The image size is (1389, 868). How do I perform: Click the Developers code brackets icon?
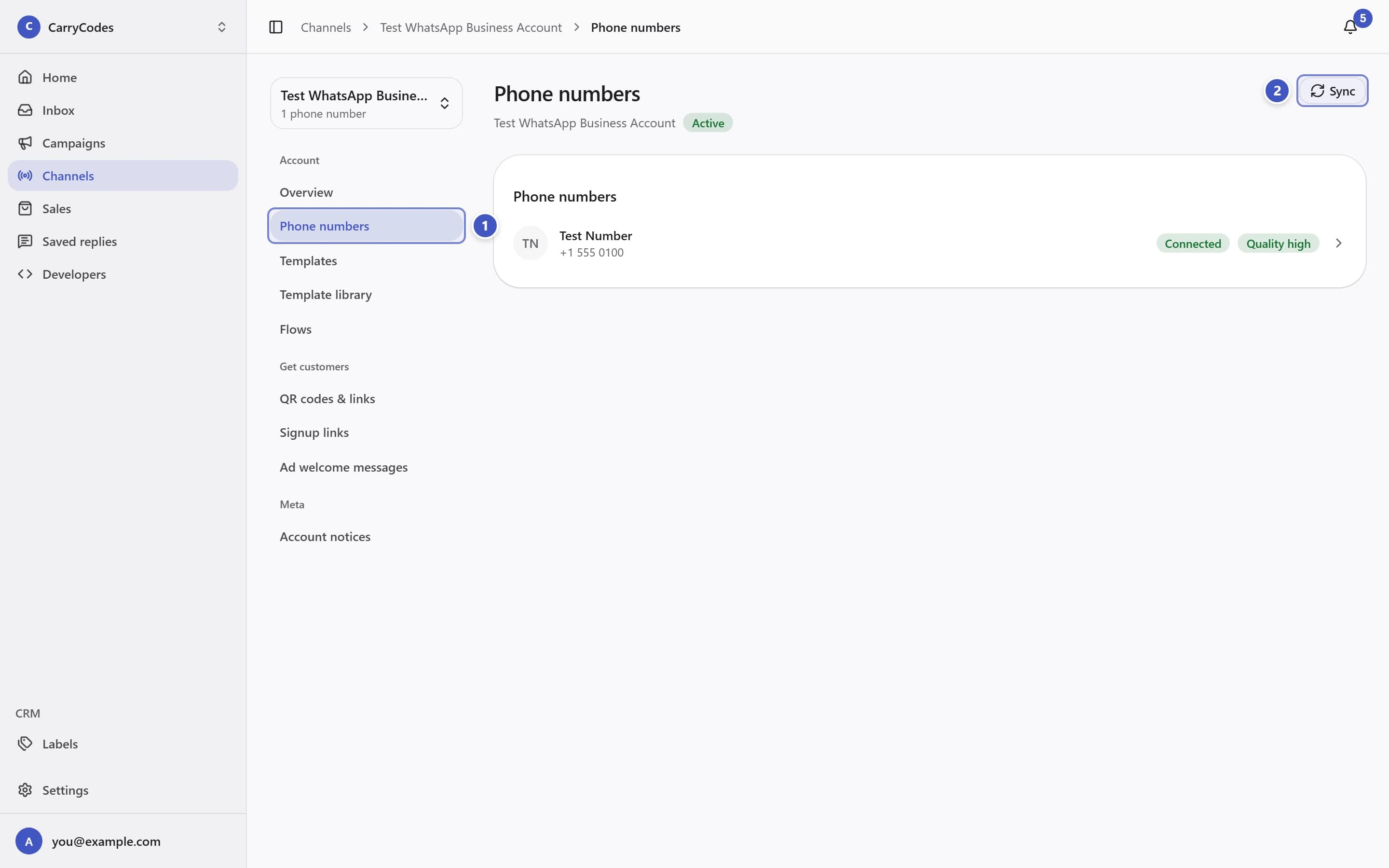click(x=25, y=274)
